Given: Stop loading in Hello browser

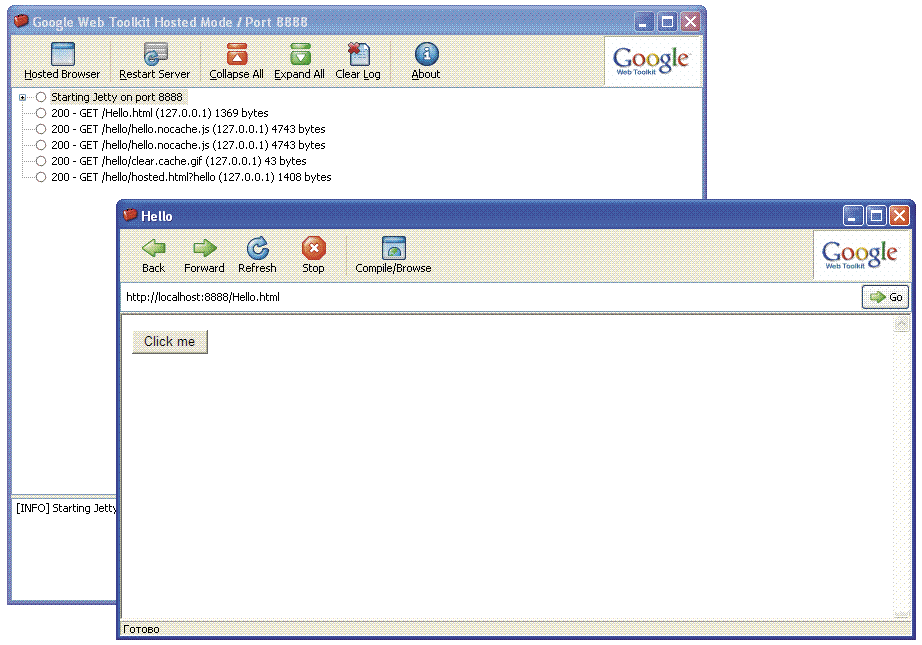Looking at the screenshot, I should 313,256.
